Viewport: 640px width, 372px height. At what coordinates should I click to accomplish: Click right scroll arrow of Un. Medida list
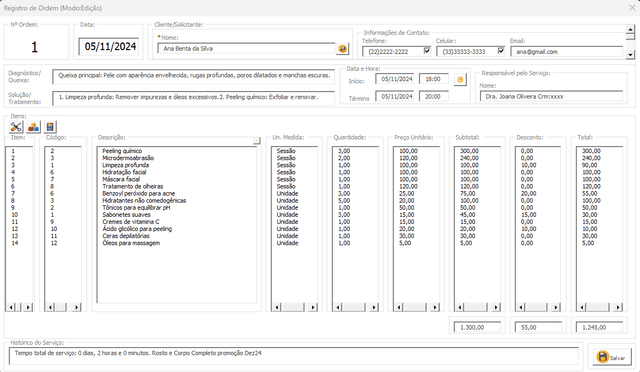click(313, 307)
